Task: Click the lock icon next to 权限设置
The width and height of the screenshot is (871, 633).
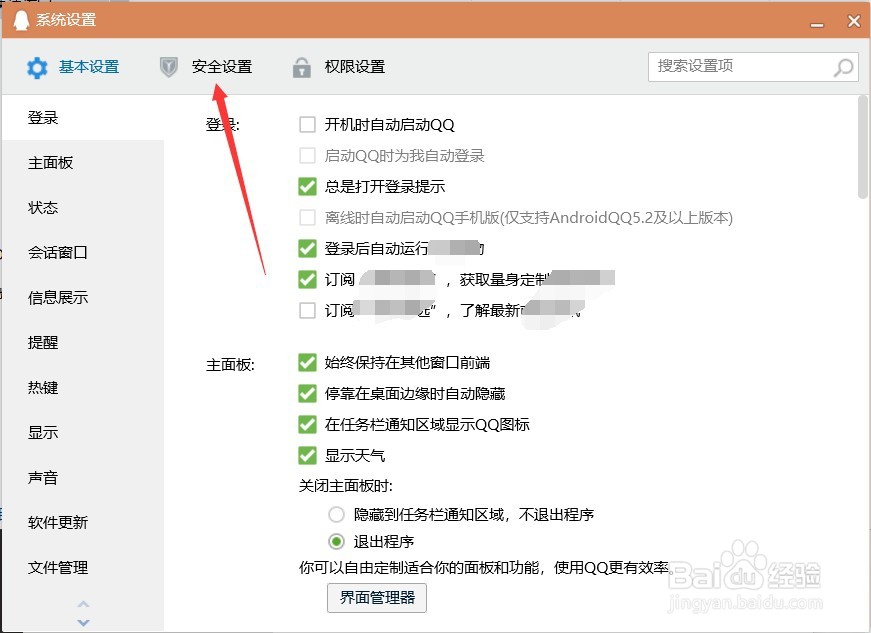Action: tap(301, 66)
